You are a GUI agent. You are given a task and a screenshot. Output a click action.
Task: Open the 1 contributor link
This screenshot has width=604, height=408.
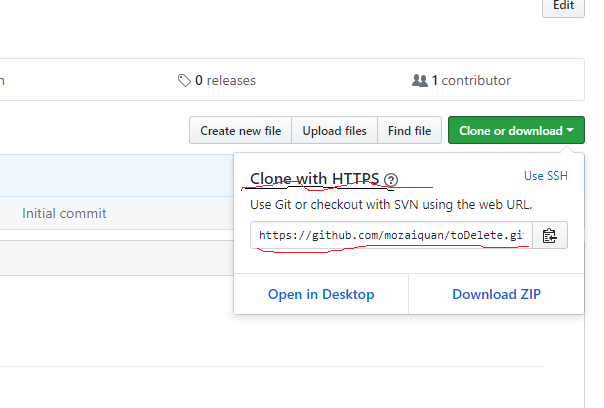[461, 81]
